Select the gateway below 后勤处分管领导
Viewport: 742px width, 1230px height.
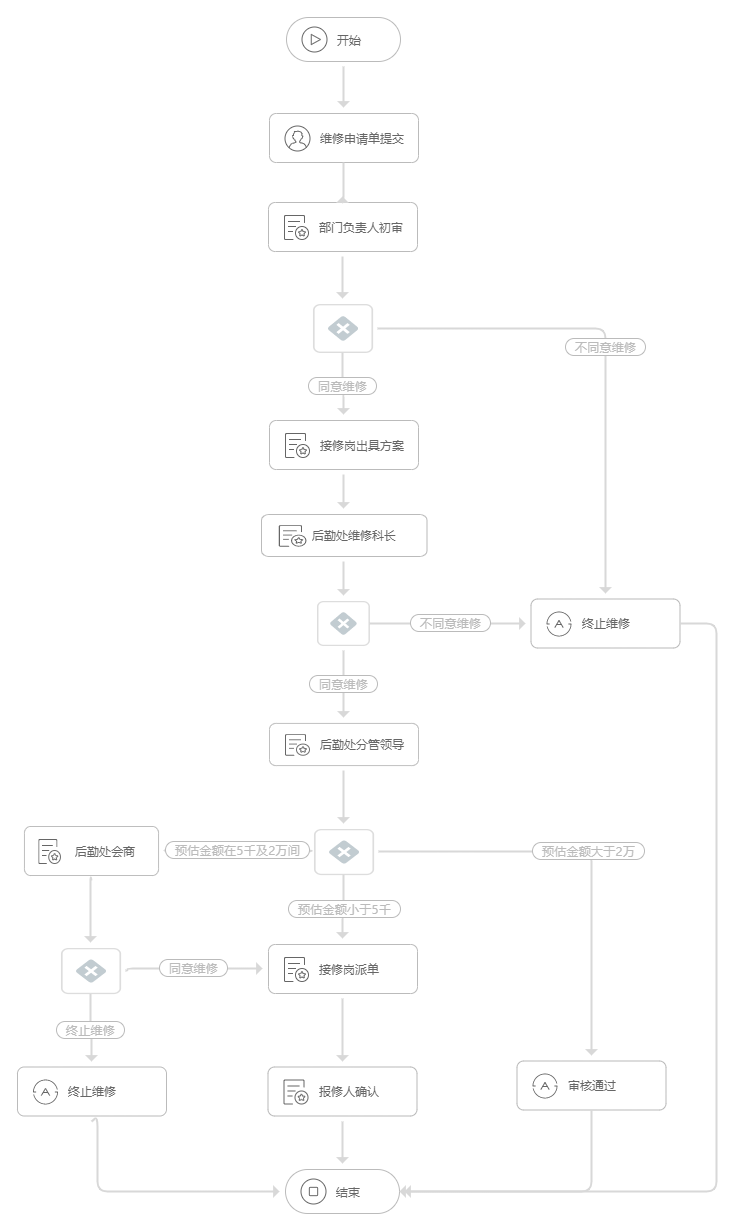344,852
